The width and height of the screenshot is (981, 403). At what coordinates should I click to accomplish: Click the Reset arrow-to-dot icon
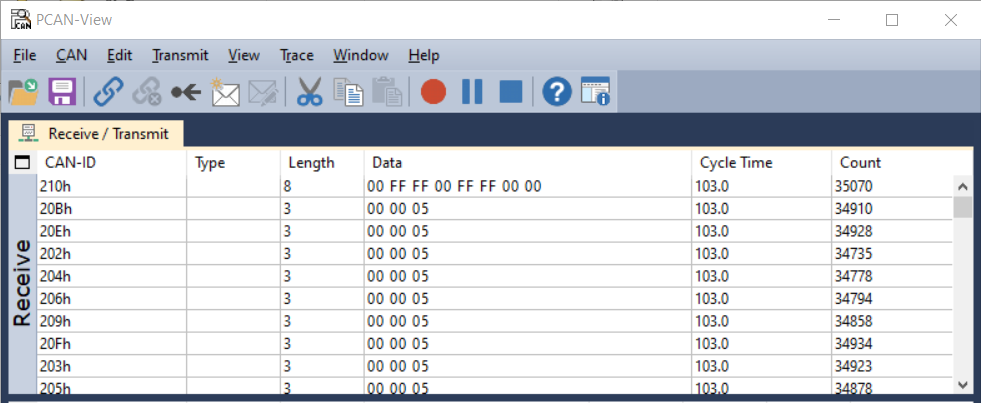(186, 92)
